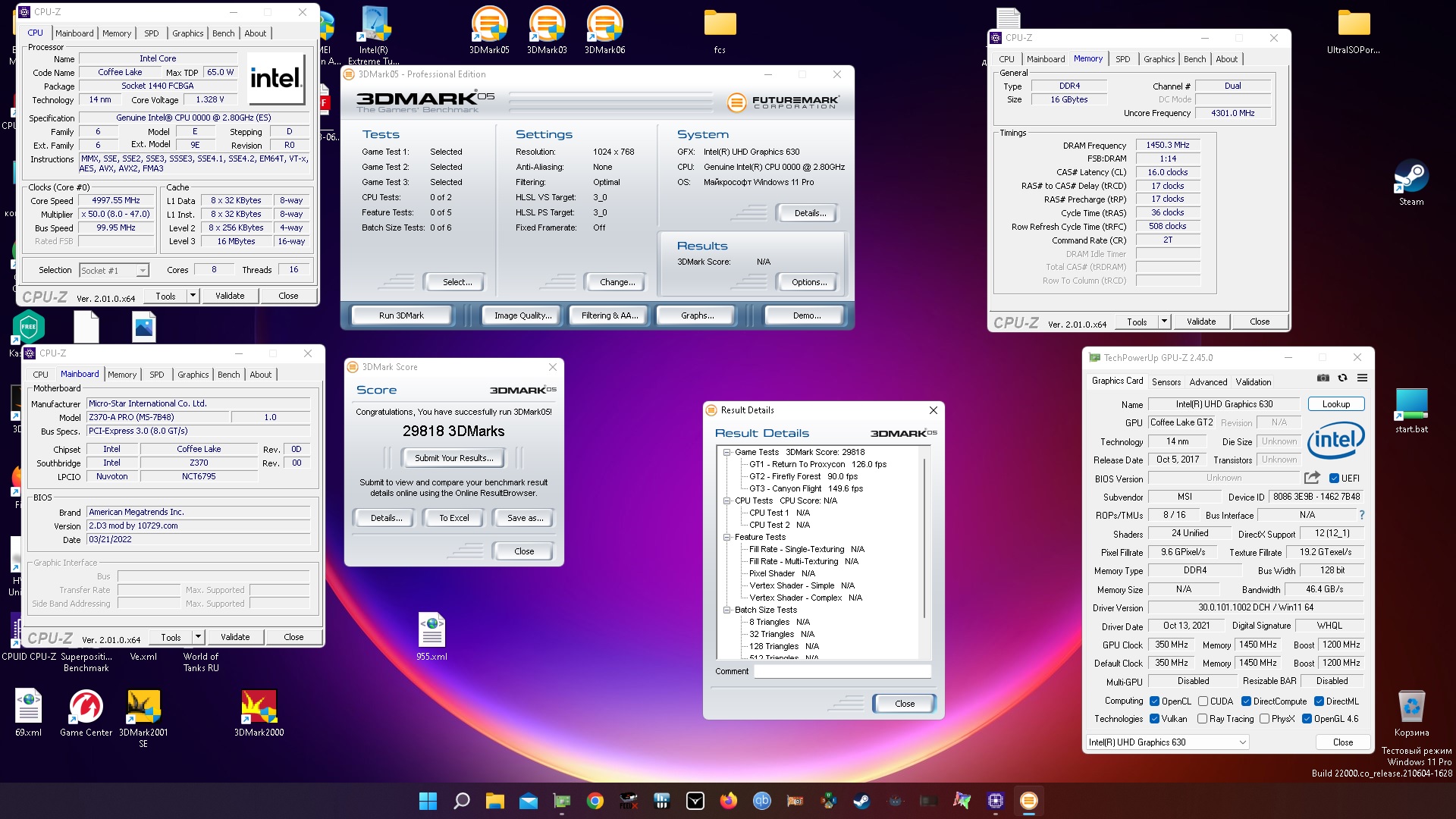Open the CPU-Z chip icon on the taskbar
Viewport: 1456px width, 819px height.
point(996,801)
